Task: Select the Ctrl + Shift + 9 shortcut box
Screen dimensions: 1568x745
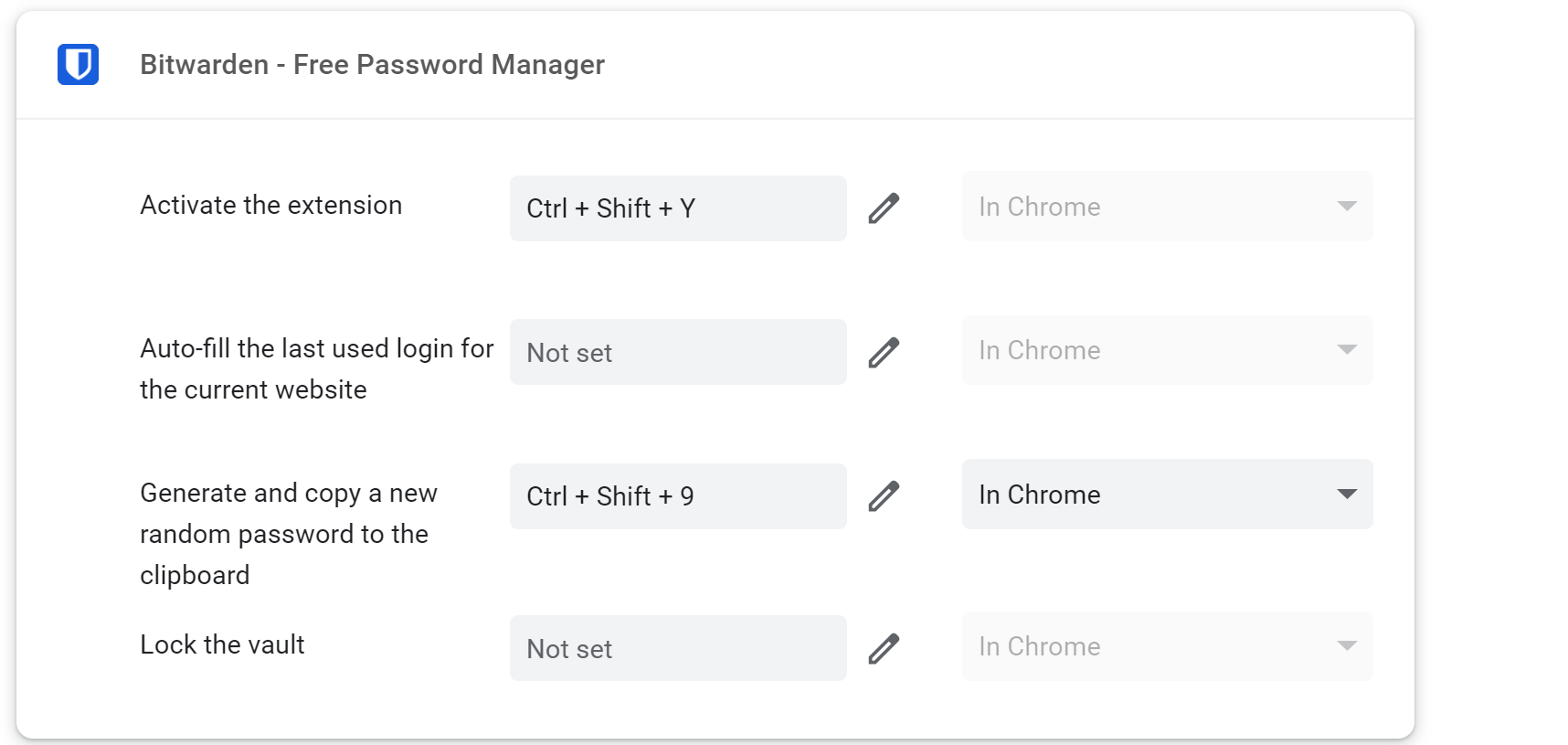Action: click(677, 496)
